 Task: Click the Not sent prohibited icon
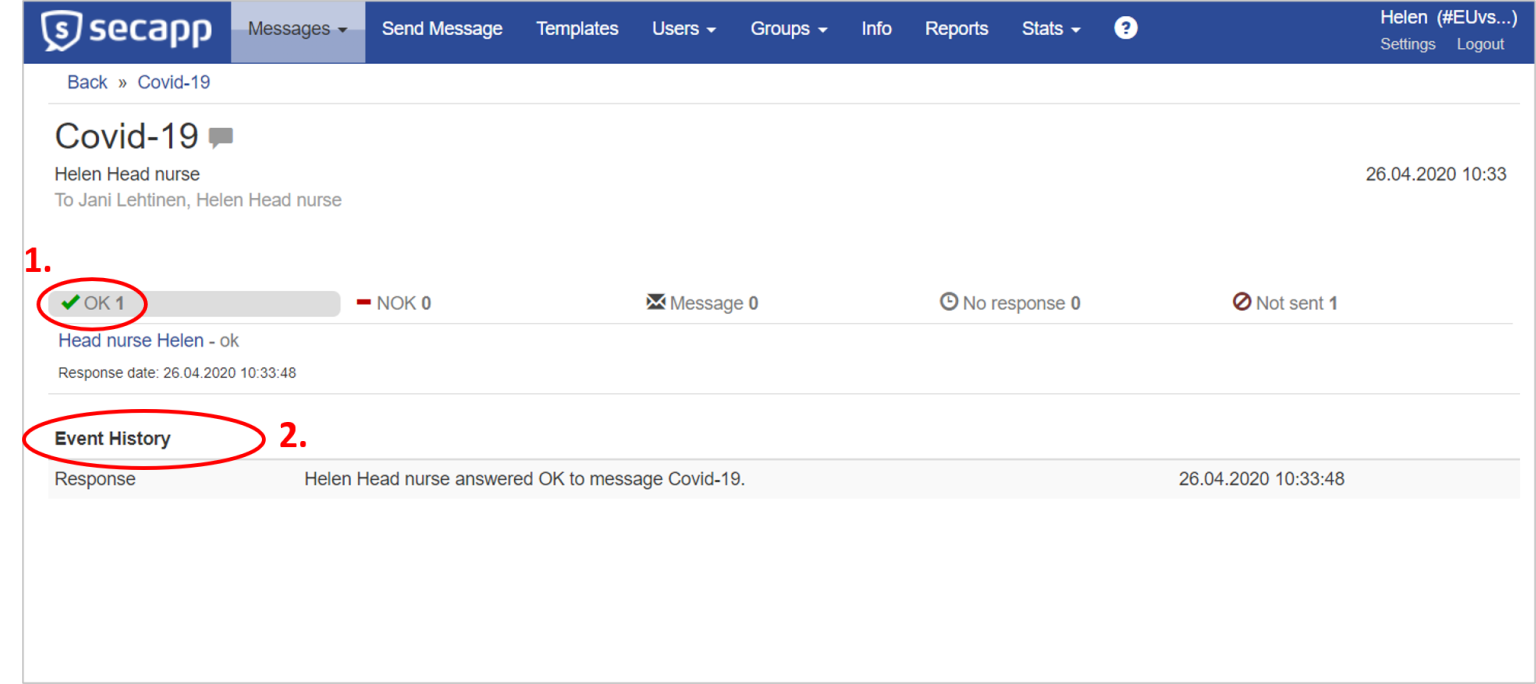[1242, 302]
